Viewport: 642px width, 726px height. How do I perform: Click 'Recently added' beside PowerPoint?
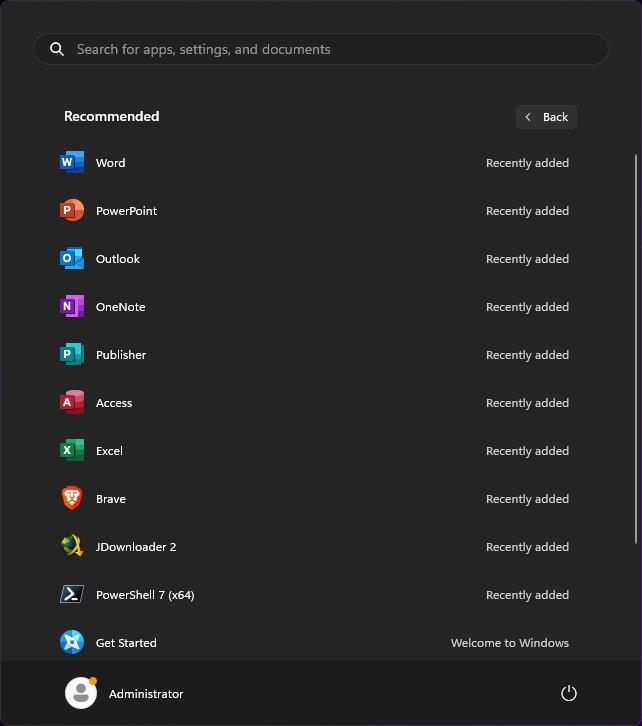coord(527,211)
